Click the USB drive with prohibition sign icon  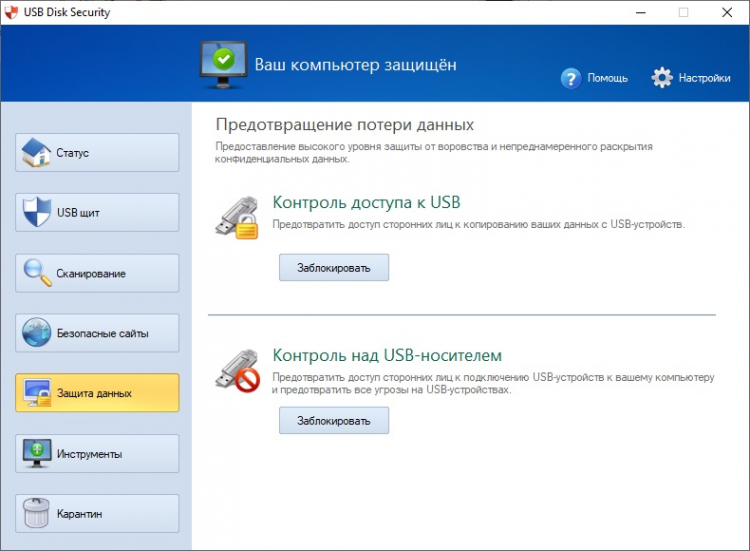(x=238, y=371)
